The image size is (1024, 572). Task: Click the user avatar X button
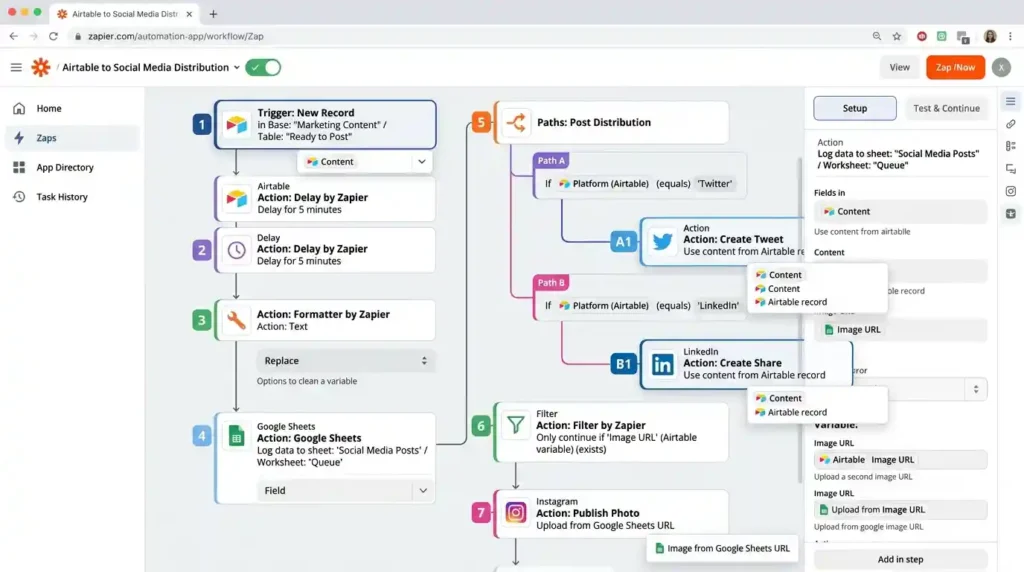[x=1001, y=67]
